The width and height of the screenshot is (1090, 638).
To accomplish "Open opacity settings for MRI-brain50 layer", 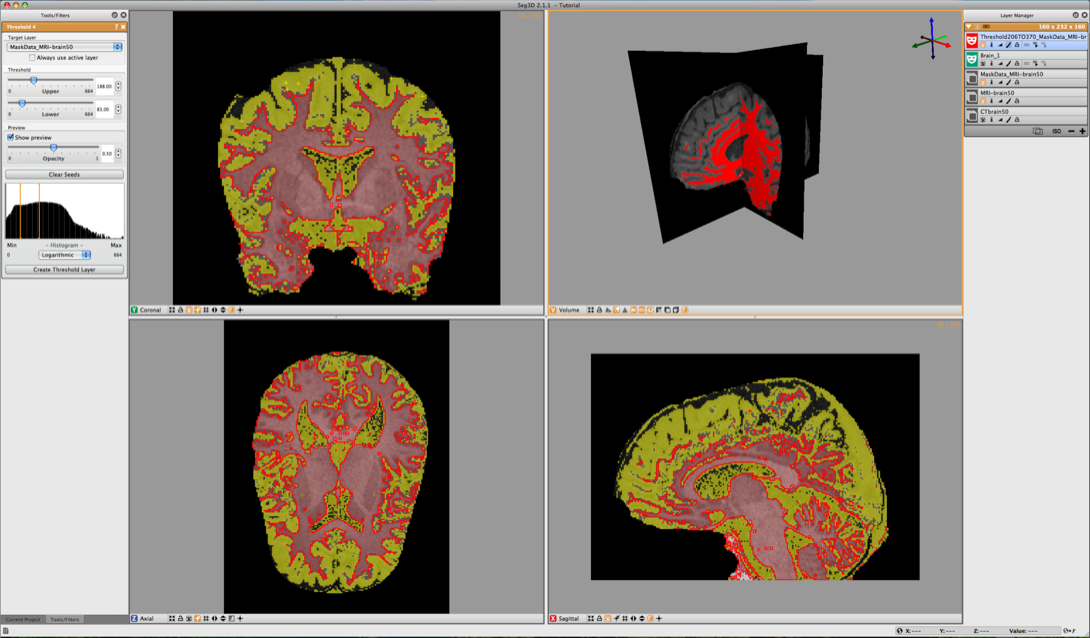I will click(x=1000, y=101).
